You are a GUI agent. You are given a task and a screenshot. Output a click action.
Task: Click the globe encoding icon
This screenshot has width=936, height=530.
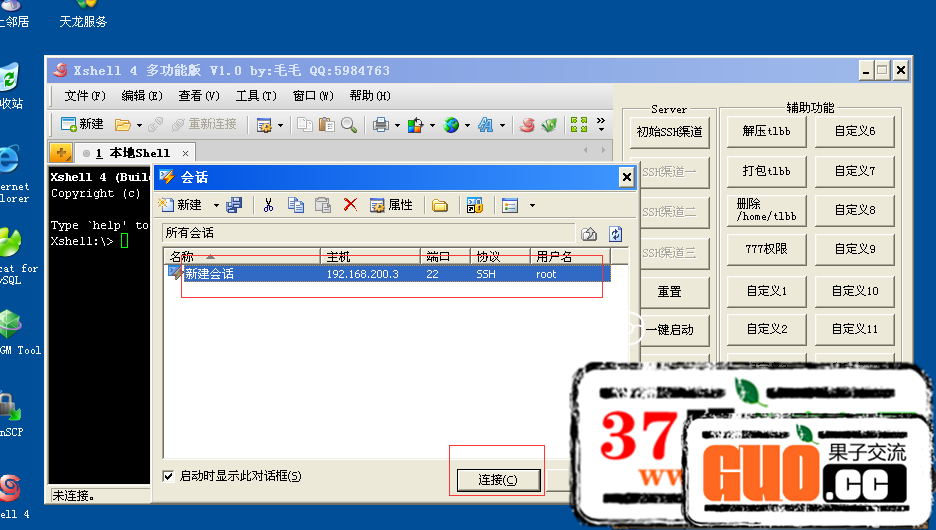coord(451,125)
